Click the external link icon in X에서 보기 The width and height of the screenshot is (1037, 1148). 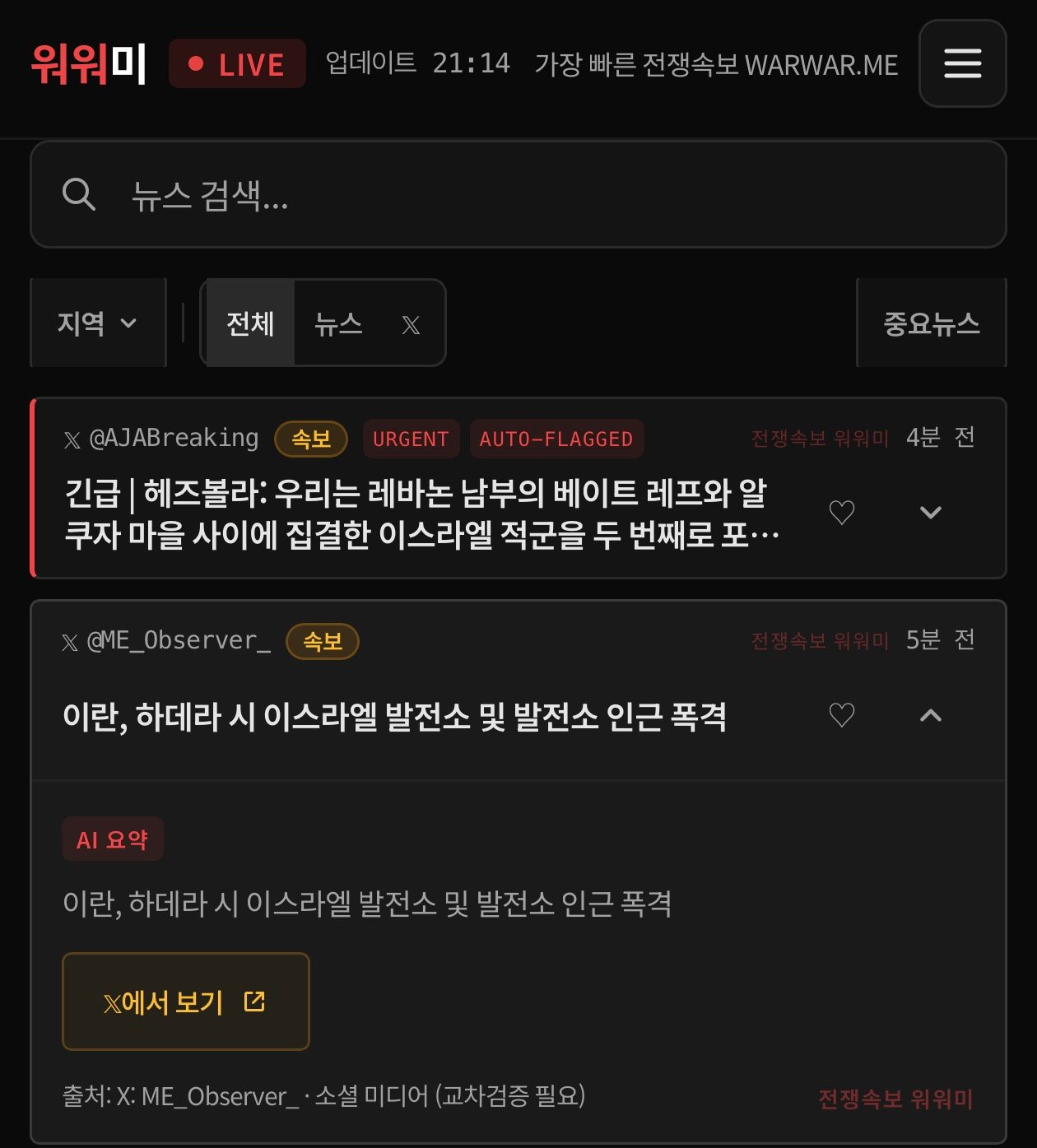pos(254,1002)
